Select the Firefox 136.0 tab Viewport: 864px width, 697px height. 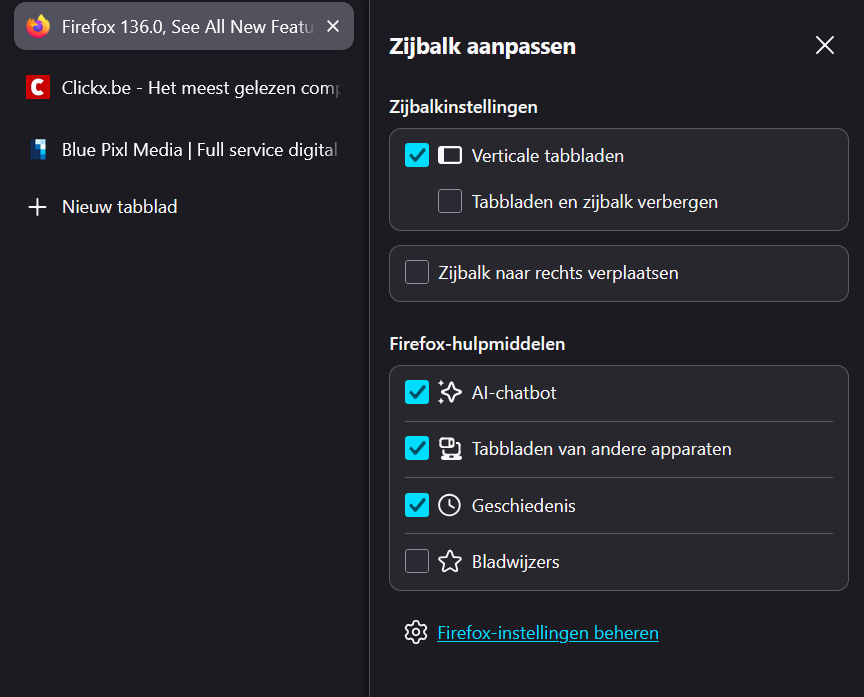[170, 26]
